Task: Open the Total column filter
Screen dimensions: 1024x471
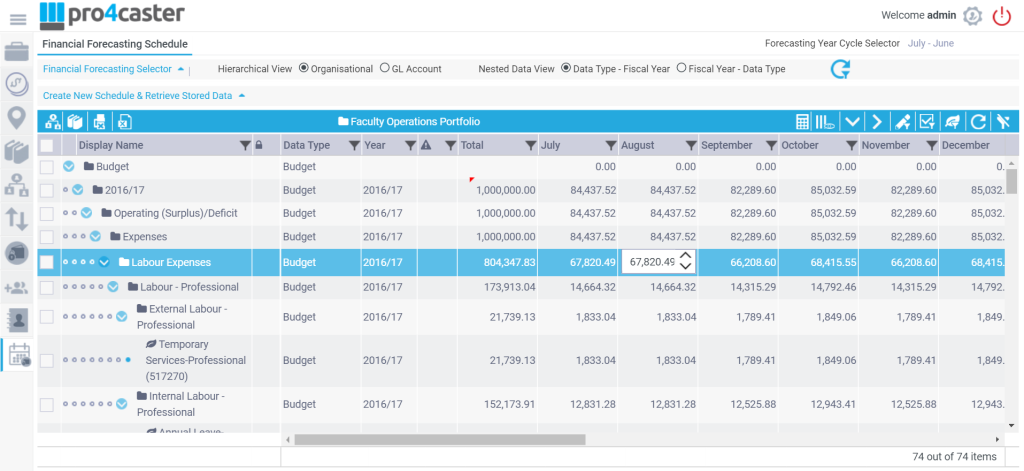Action: tap(530, 146)
